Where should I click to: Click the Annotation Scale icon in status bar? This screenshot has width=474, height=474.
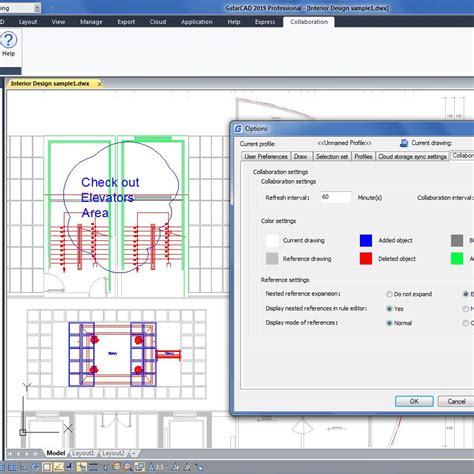tap(151, 467)
